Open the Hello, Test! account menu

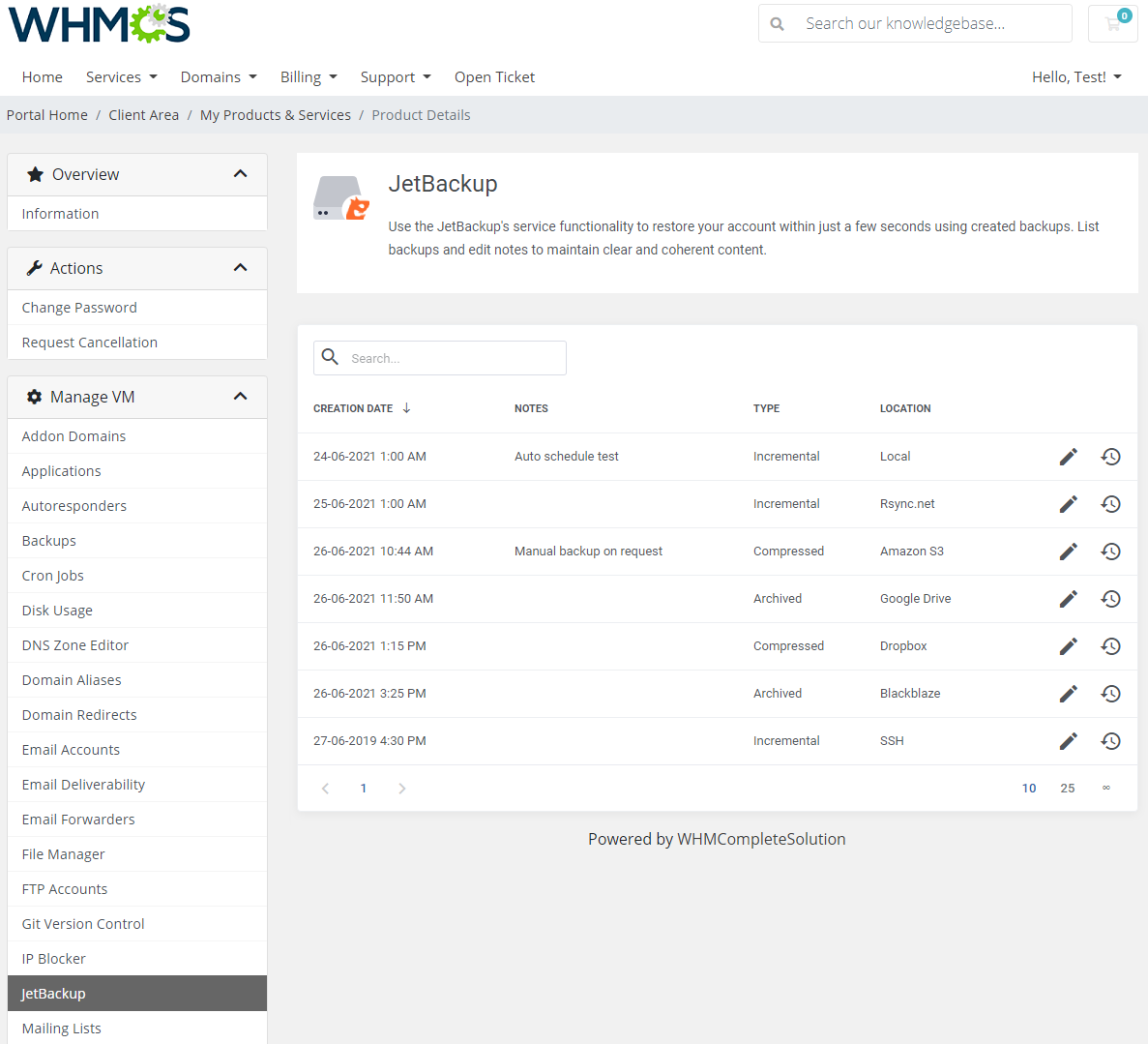1076,76
